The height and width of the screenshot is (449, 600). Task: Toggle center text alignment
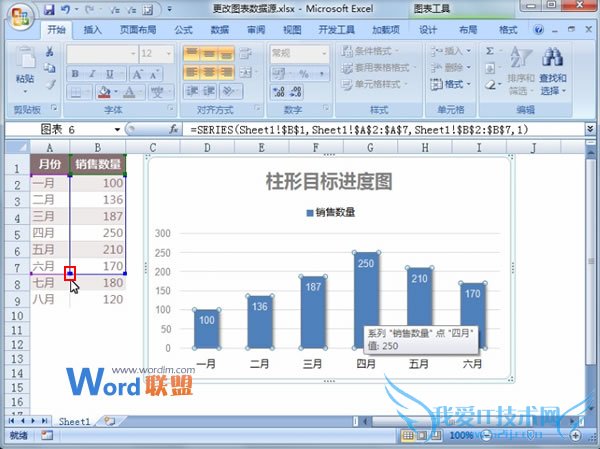(209, 72)
